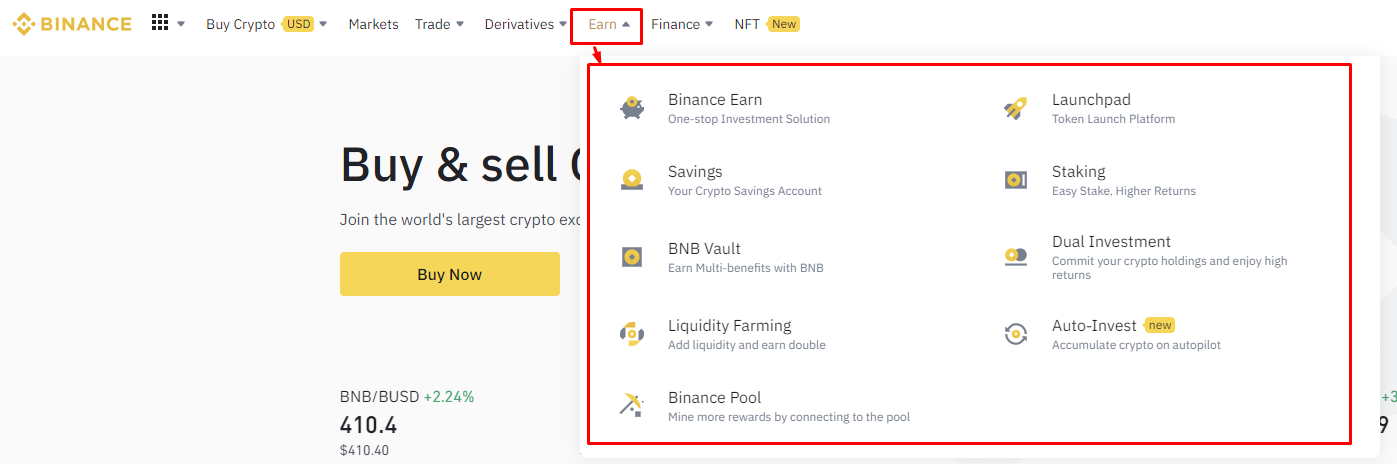Click the Liquidity Farming icon
This screenshot has width=1397, height=464.
pyautogui.click(x=631, y=334)
